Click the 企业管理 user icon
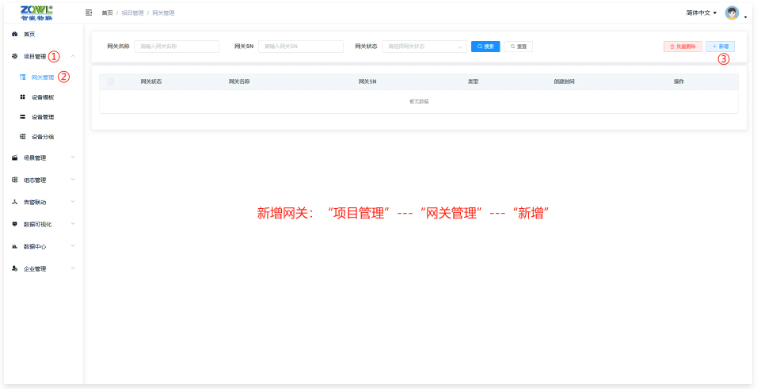Viewport: 758px width, 389px height. (x=15, y=269)
